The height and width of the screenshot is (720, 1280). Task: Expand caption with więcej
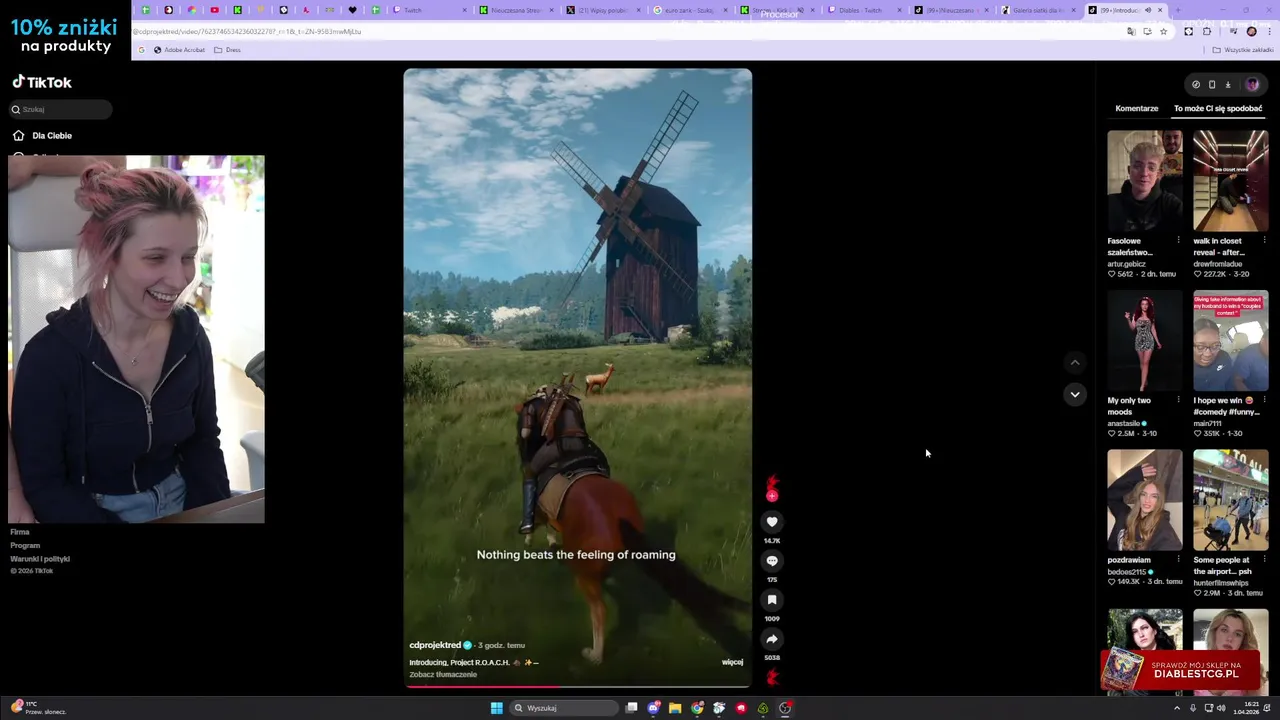click(x=732, y=662)
